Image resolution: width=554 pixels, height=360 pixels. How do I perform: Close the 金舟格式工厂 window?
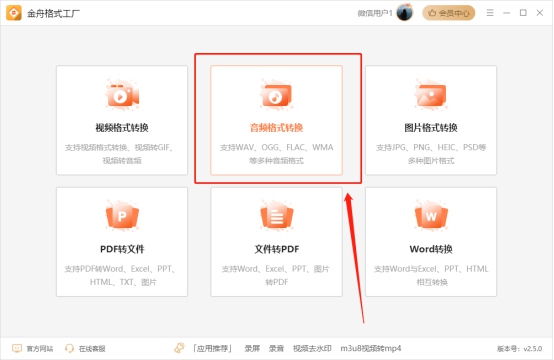(x=540, y=13)
